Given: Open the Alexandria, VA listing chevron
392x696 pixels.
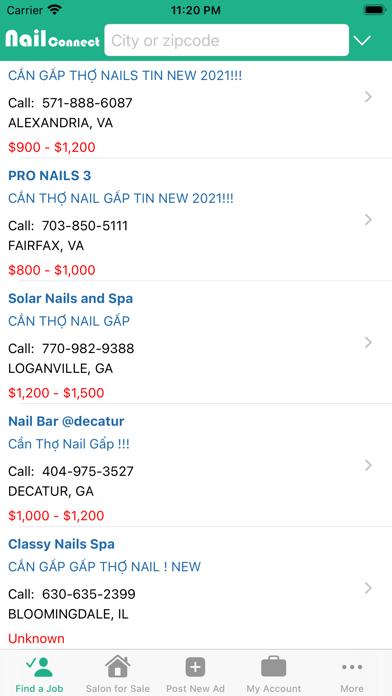Looking at the screenshot, I should [368, 97].
